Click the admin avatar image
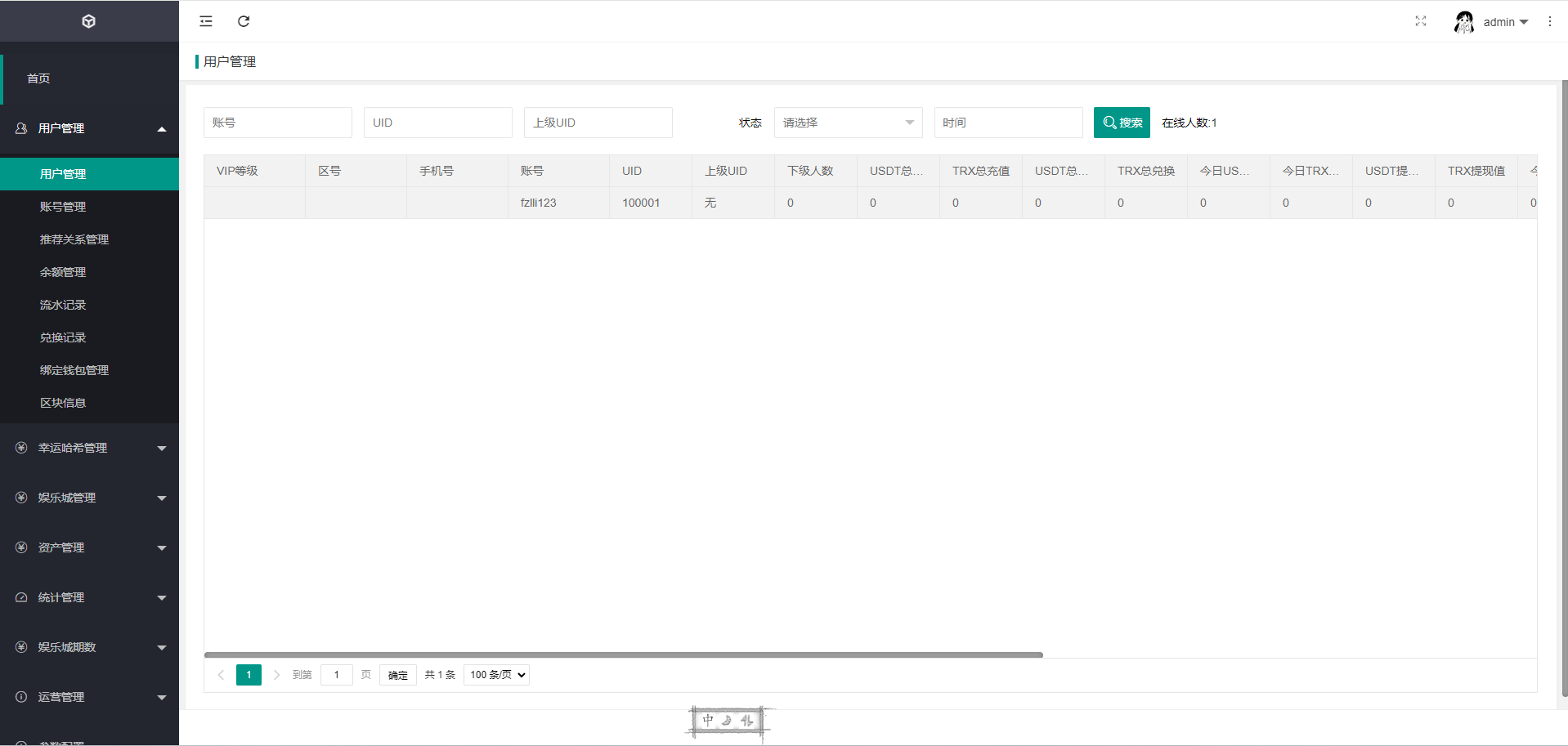 [1463, 21]
